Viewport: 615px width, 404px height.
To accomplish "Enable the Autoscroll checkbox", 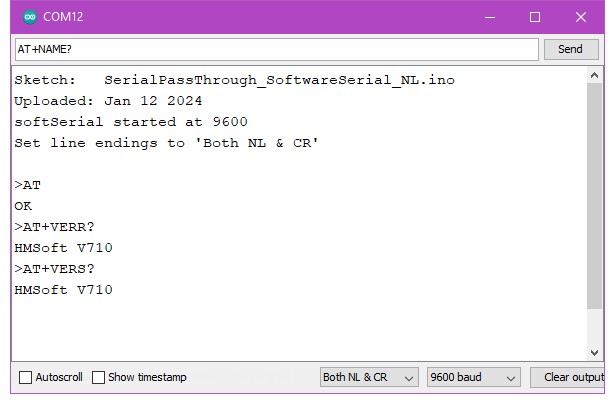I will point(26,378).
